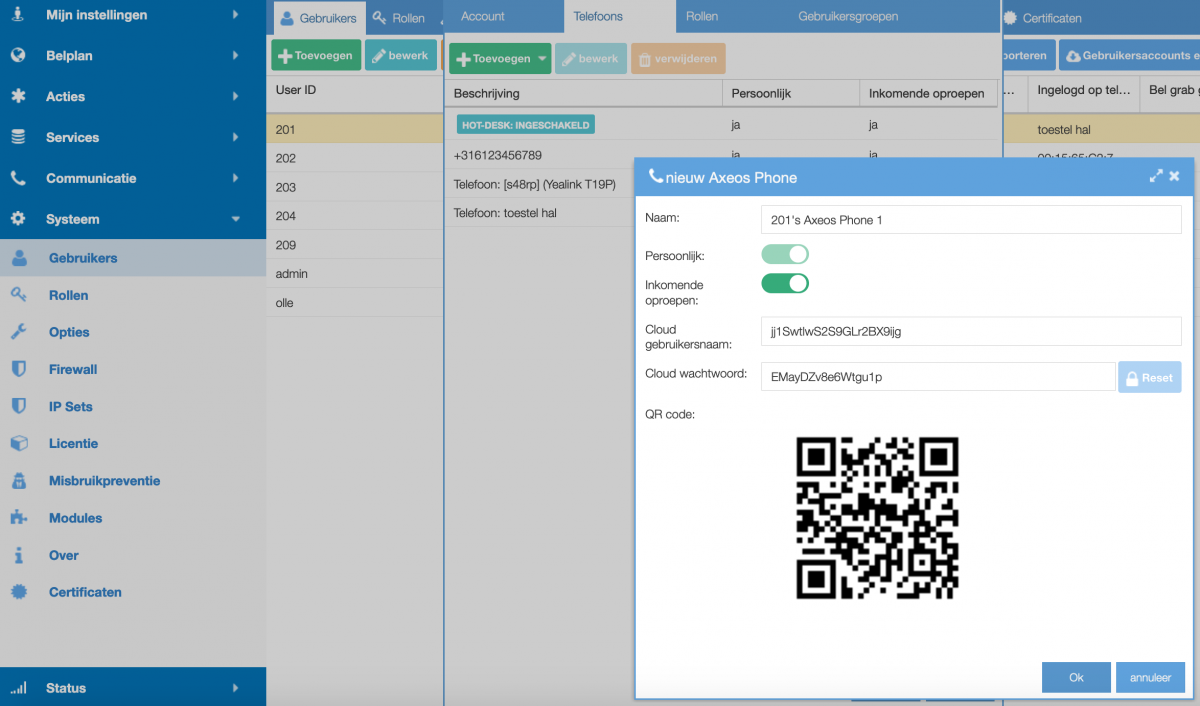Expand the Communicatie menu section
Screen dimensions: 1200x706
(x=235, y=178)
